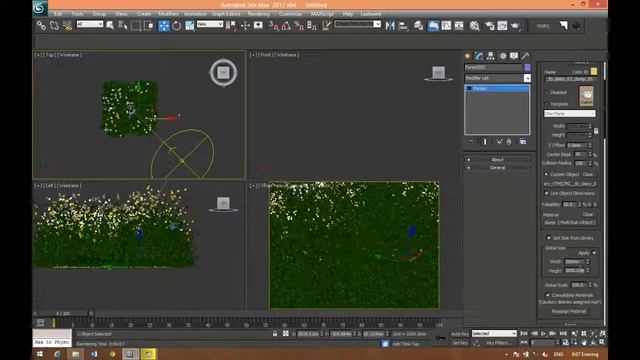Toggle Window/Crossing selection mode
Viewport: 640px width, 360px height.
point(149,25)
